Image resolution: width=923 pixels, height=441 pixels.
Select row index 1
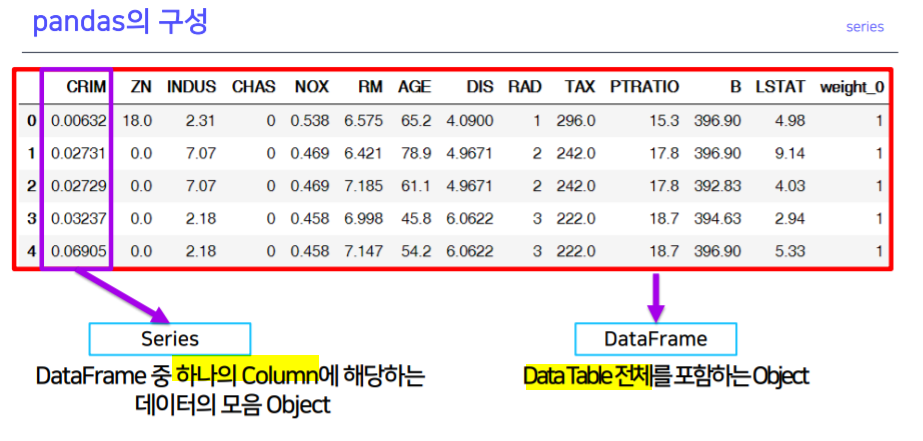click(x=32, y=154)
